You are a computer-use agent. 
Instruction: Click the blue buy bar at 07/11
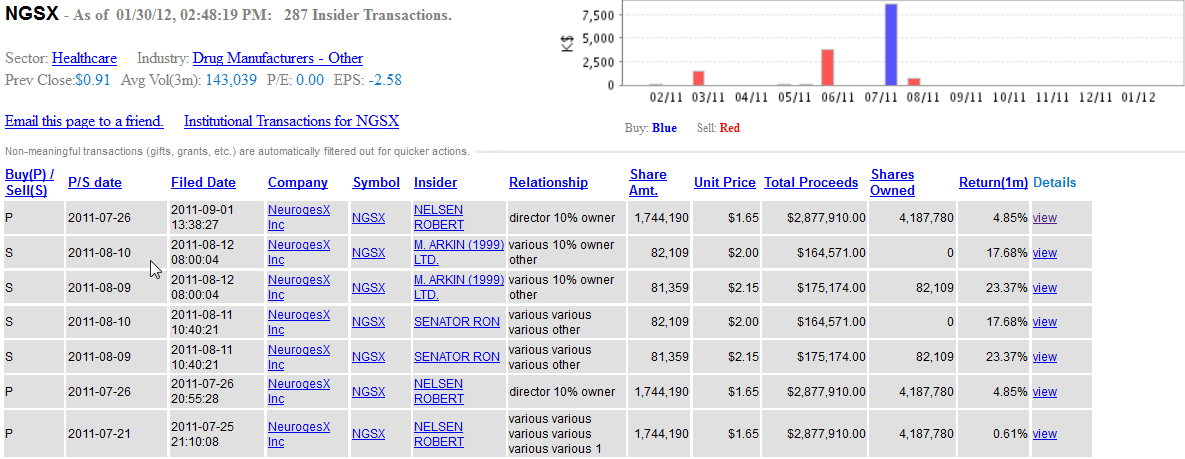(x=891, y=45)
